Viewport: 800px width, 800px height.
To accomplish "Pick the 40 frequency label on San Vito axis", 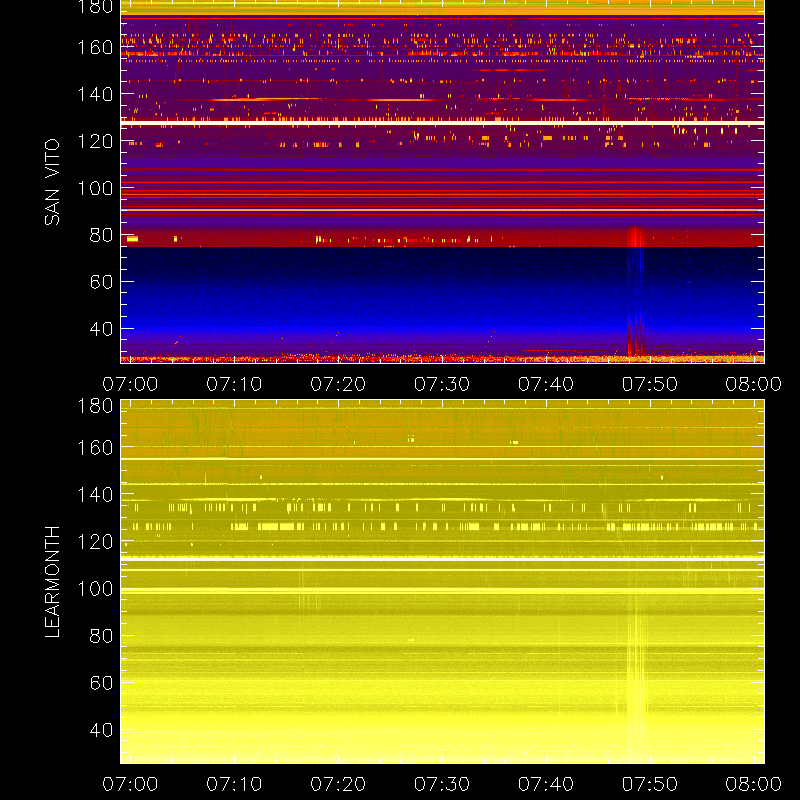I will pyautogui.click(x=101, y=329).
